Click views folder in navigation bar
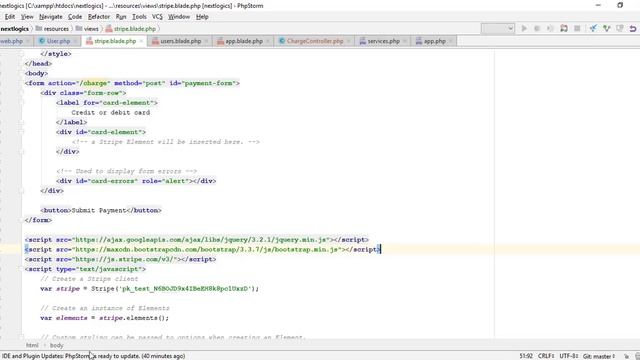 coord(87,29)
